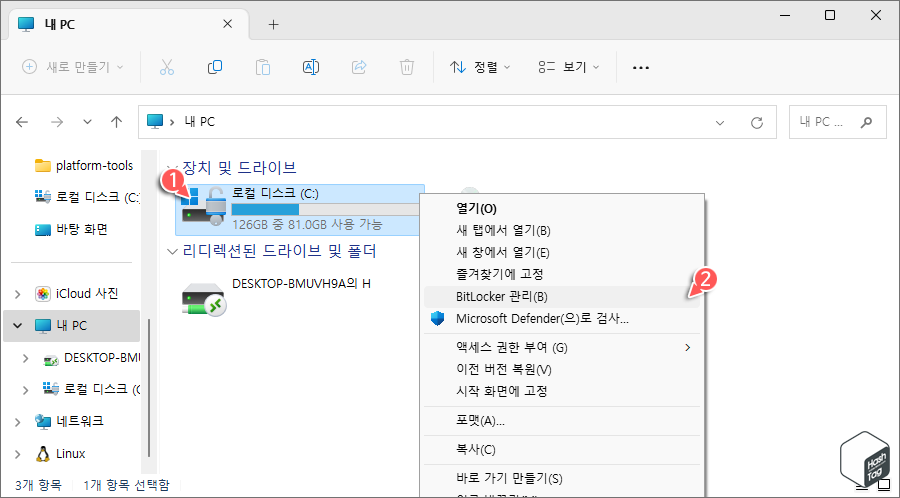Open the recent locations dropdown arrow
The image size is (900, 498).
[87, 122]
